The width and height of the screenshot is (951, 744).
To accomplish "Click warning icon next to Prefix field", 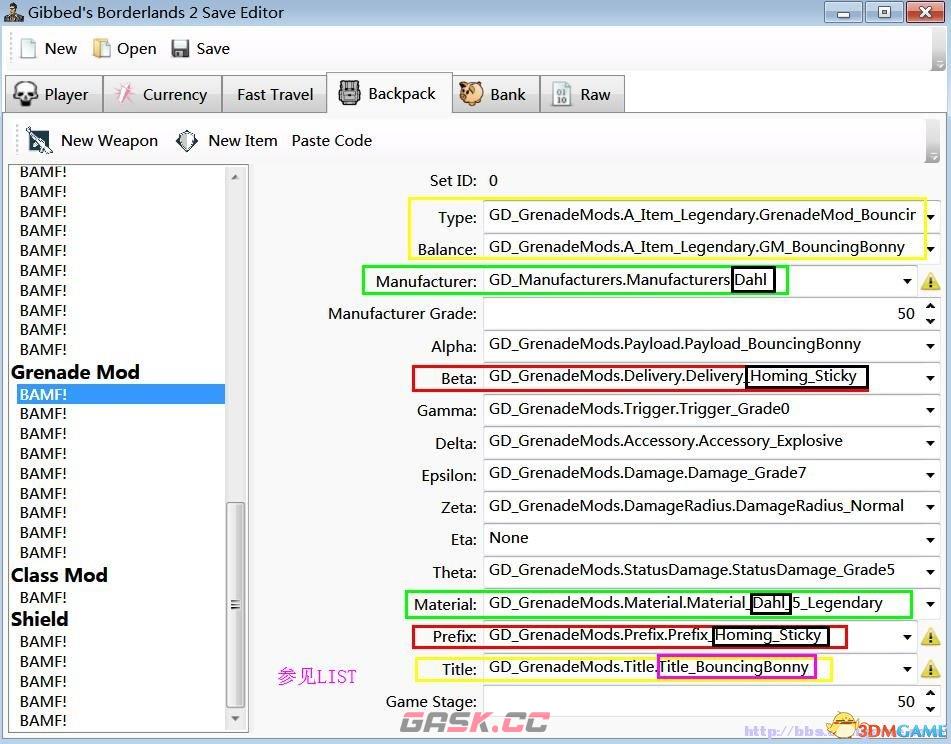I will (x=930, y=637).
